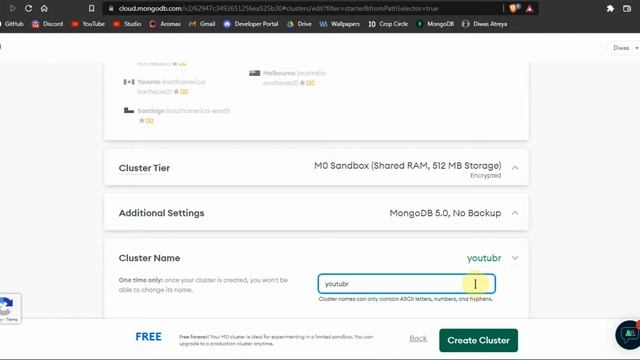Click the forward navigation arrow icon
This screenshot has width=640, height=360.
coord(12,8)
